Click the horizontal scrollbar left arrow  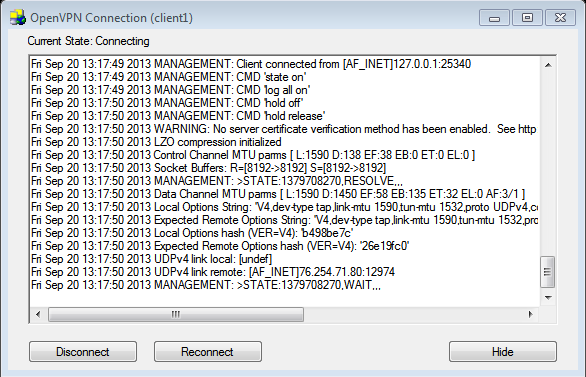(38, 314)
